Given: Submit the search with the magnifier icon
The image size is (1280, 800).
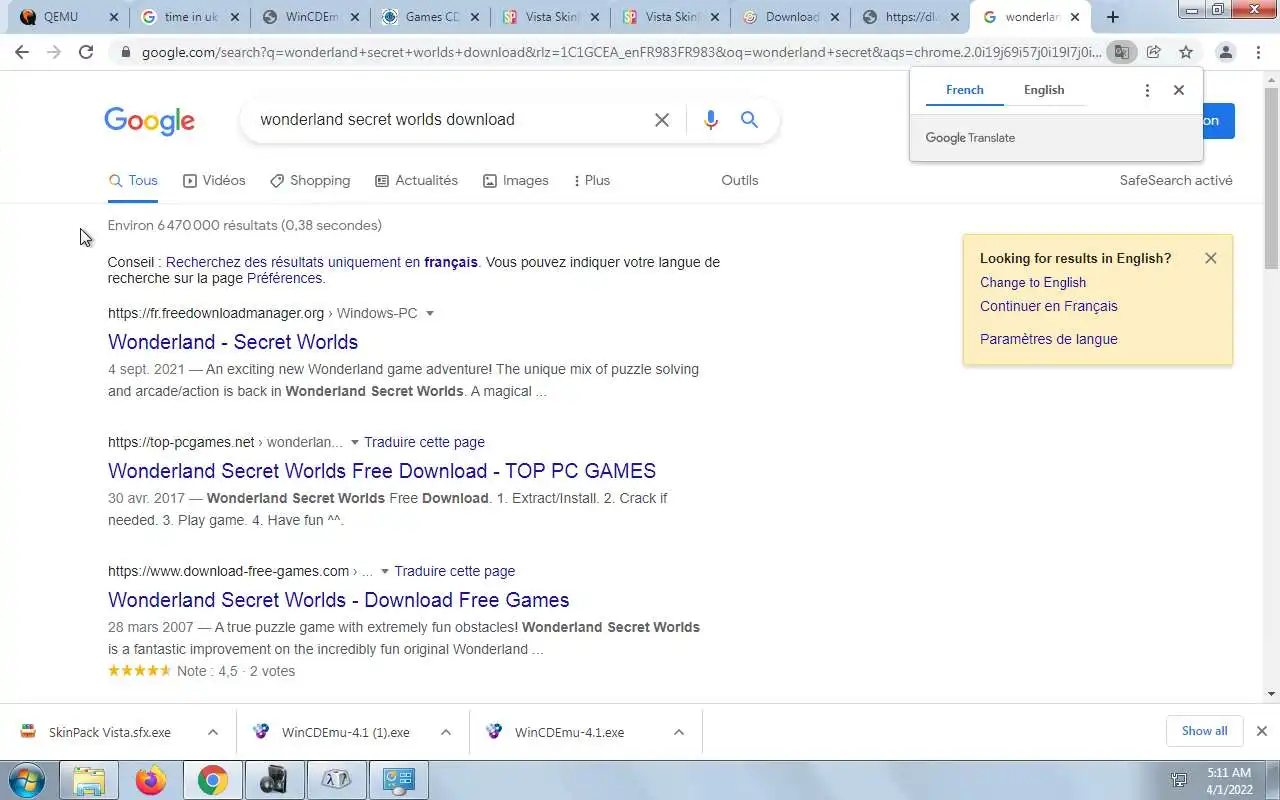Looking at the screenshot, I should pos(749,120).
